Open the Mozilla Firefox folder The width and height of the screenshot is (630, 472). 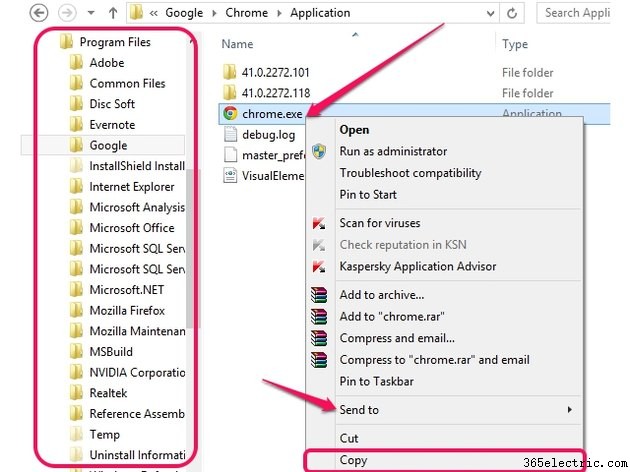[127, 311]
